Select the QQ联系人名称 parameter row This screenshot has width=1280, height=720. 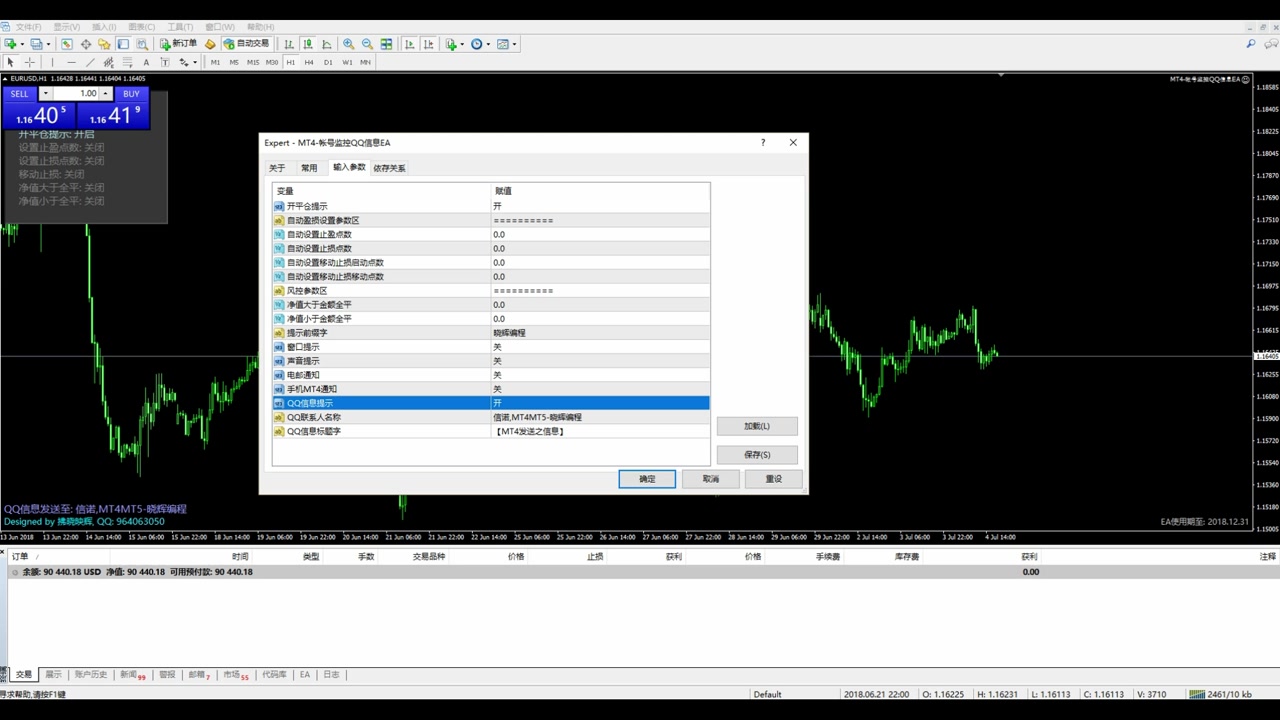[491, 417]
